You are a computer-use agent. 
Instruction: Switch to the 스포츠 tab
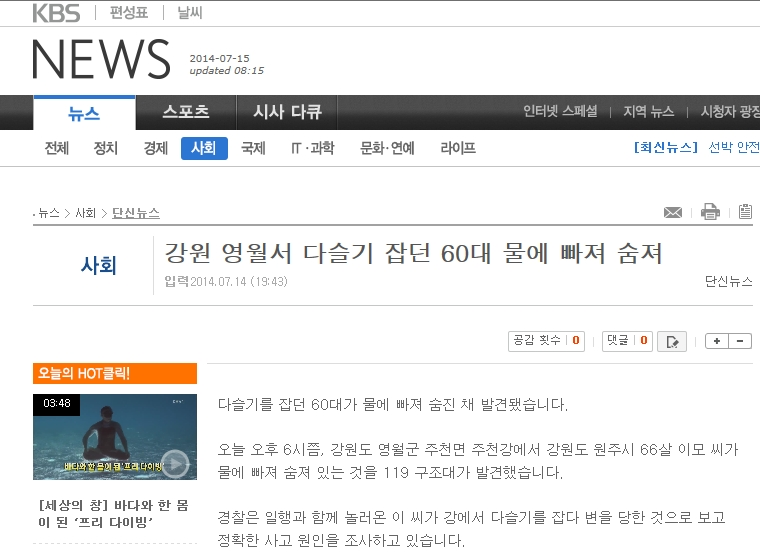pos(185,112)
